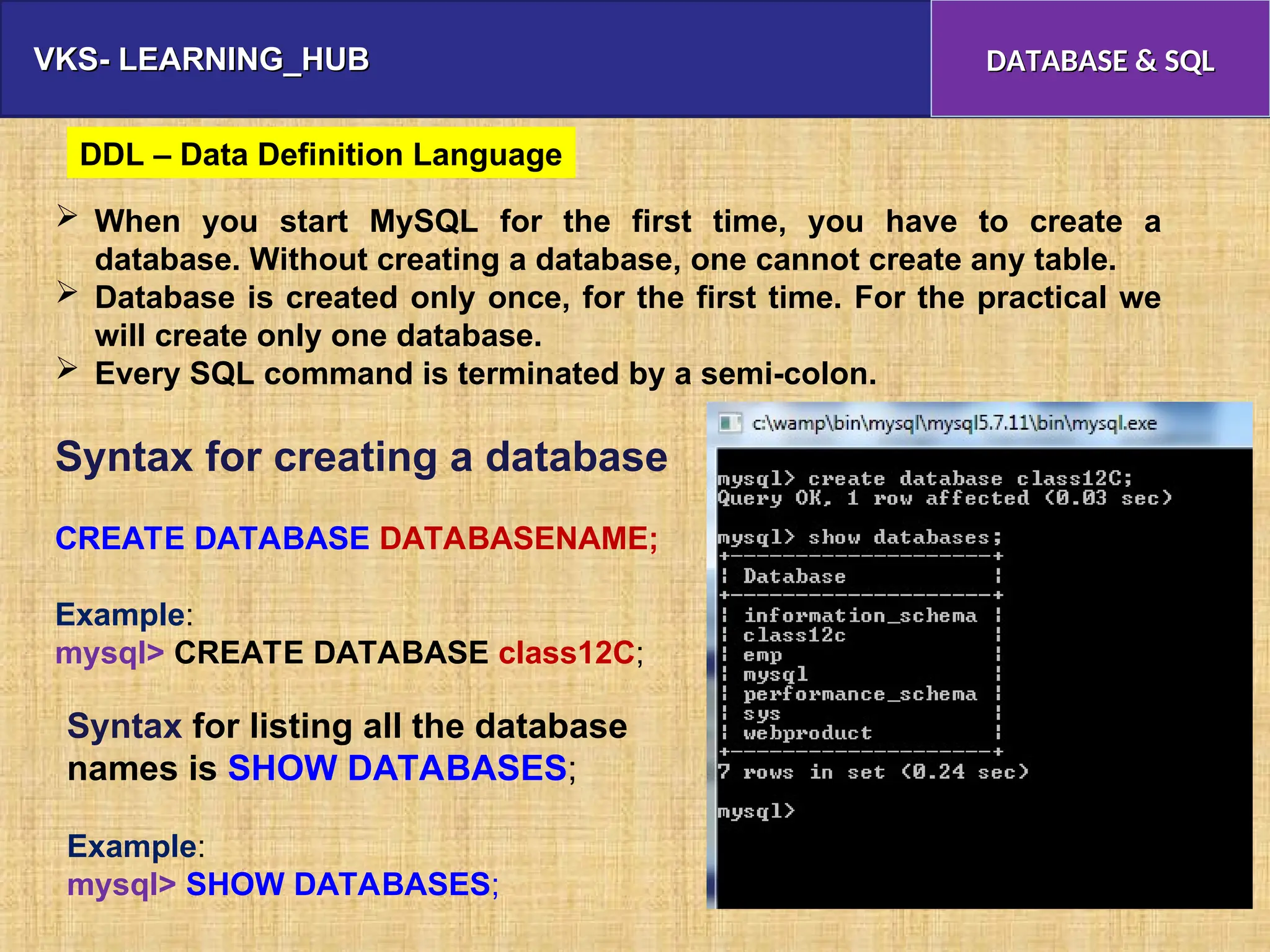This screenshot has width=1270, height=952.
Task: Click the console command 'show databases;'
Action: [x=905, y=537]
